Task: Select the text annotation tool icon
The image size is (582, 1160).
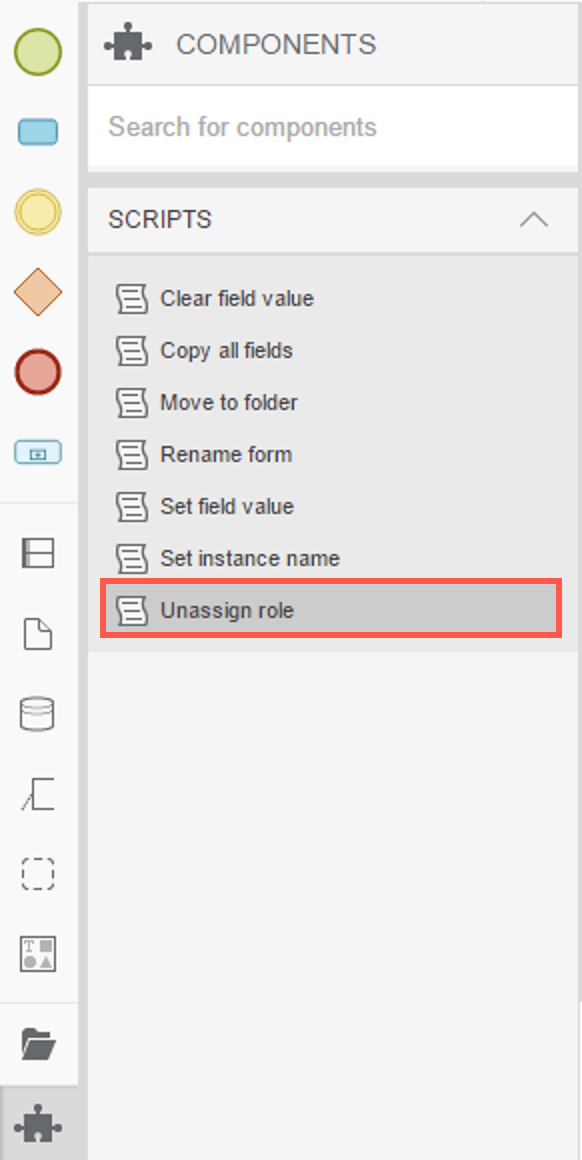Action: 37,795
